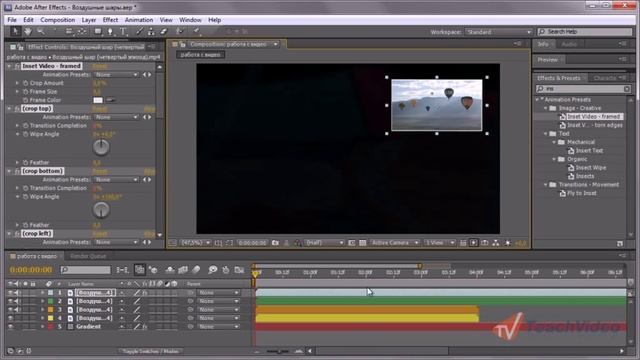Open the Effect menu

tap(110, 20)
